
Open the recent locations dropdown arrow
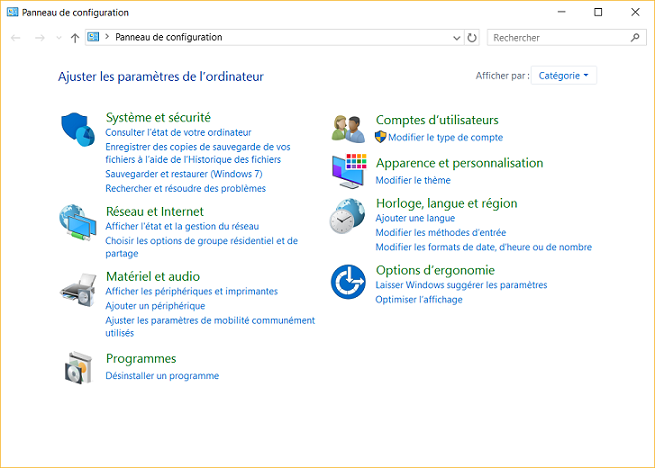click(59, 38)
